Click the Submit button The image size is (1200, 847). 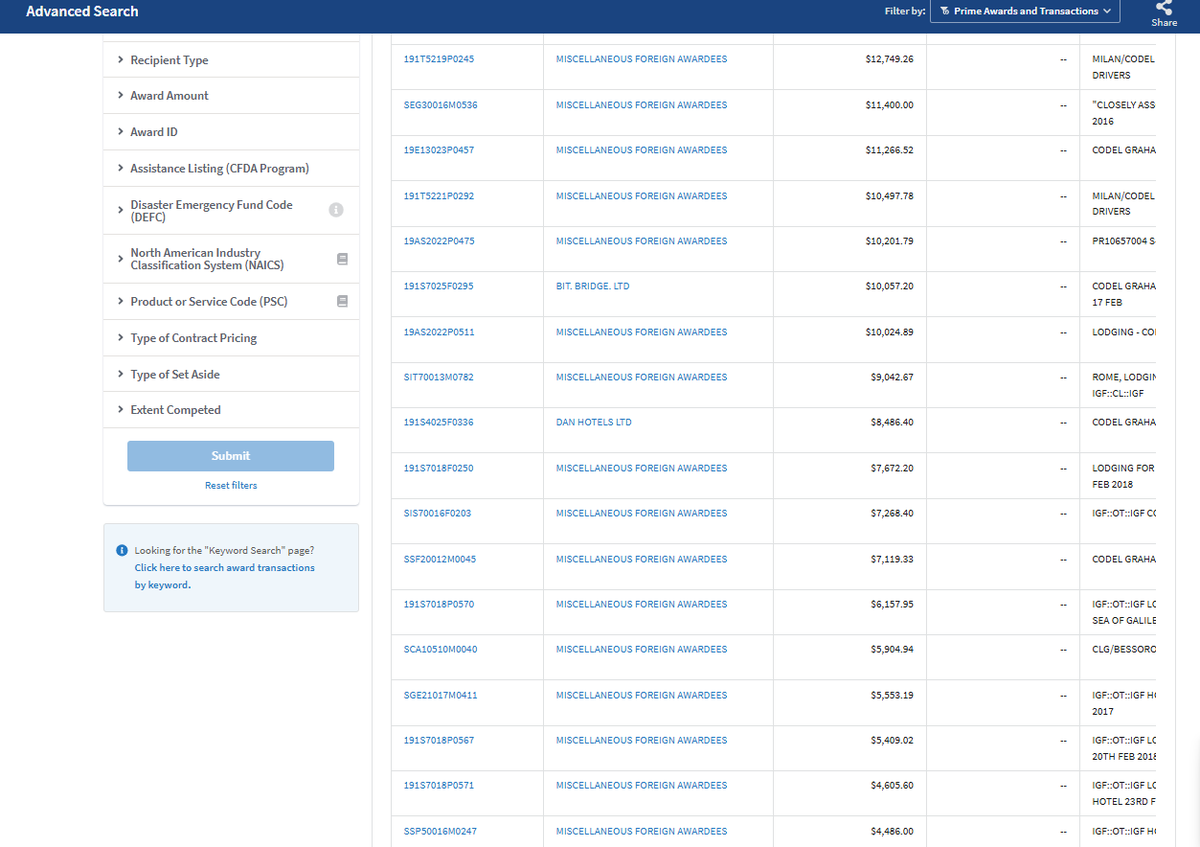(x=230, y=456)
